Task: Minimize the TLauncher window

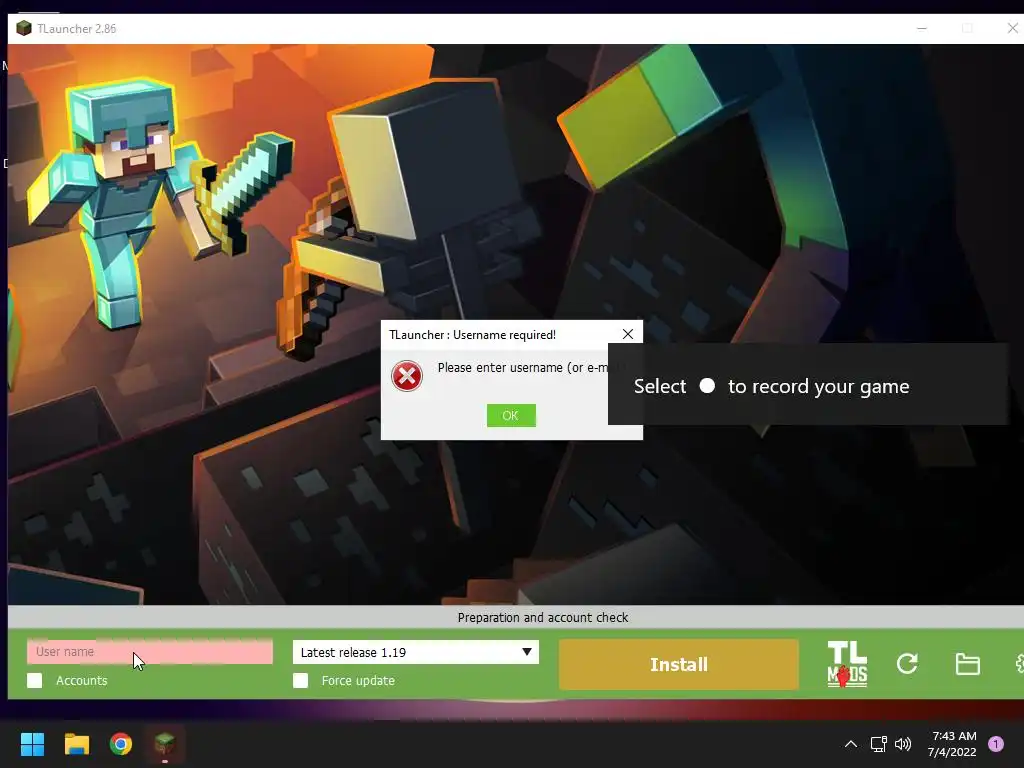Action: coord(922,29)
